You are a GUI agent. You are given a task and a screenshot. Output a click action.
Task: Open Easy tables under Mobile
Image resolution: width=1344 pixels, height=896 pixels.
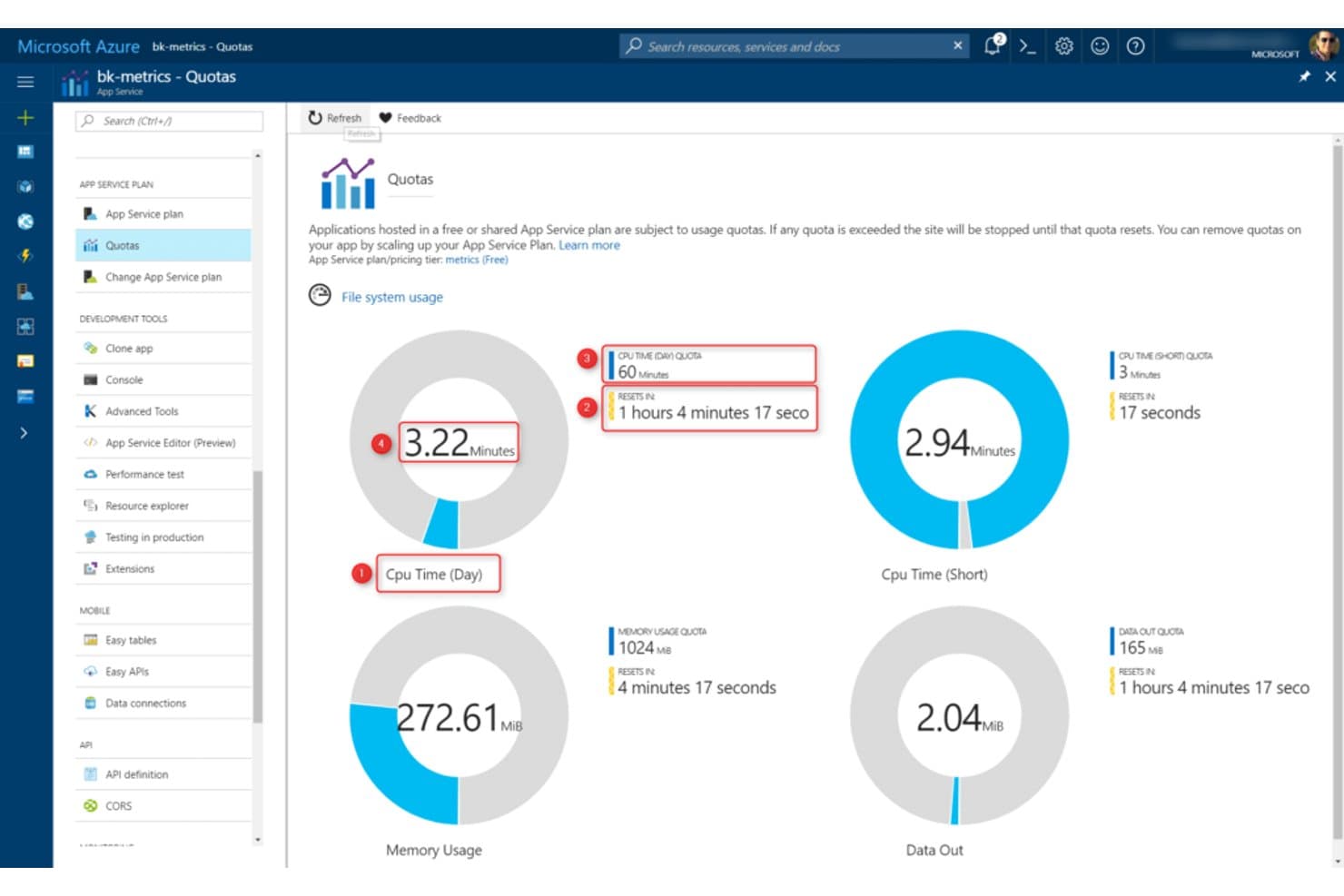coord(163,640)
